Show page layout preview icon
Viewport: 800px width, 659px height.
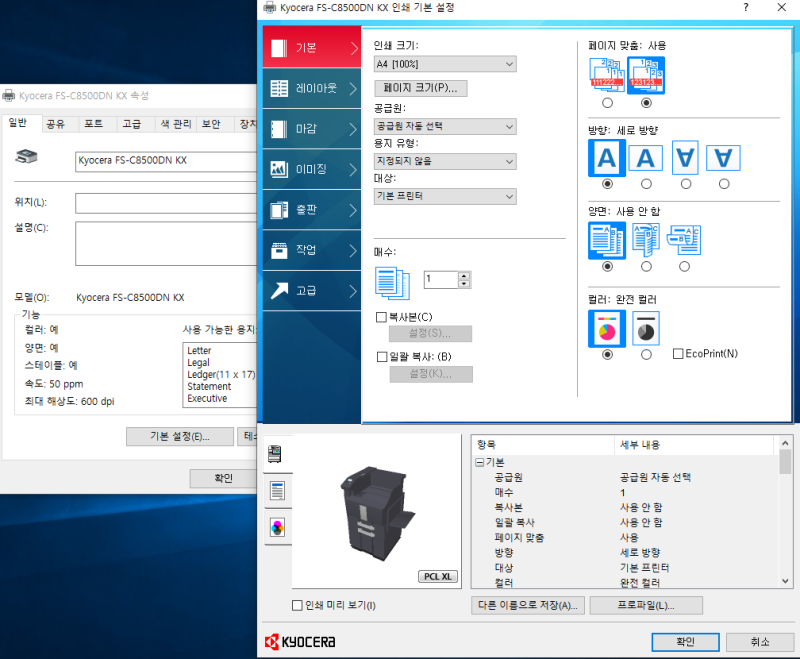click(x=277, y=491)
